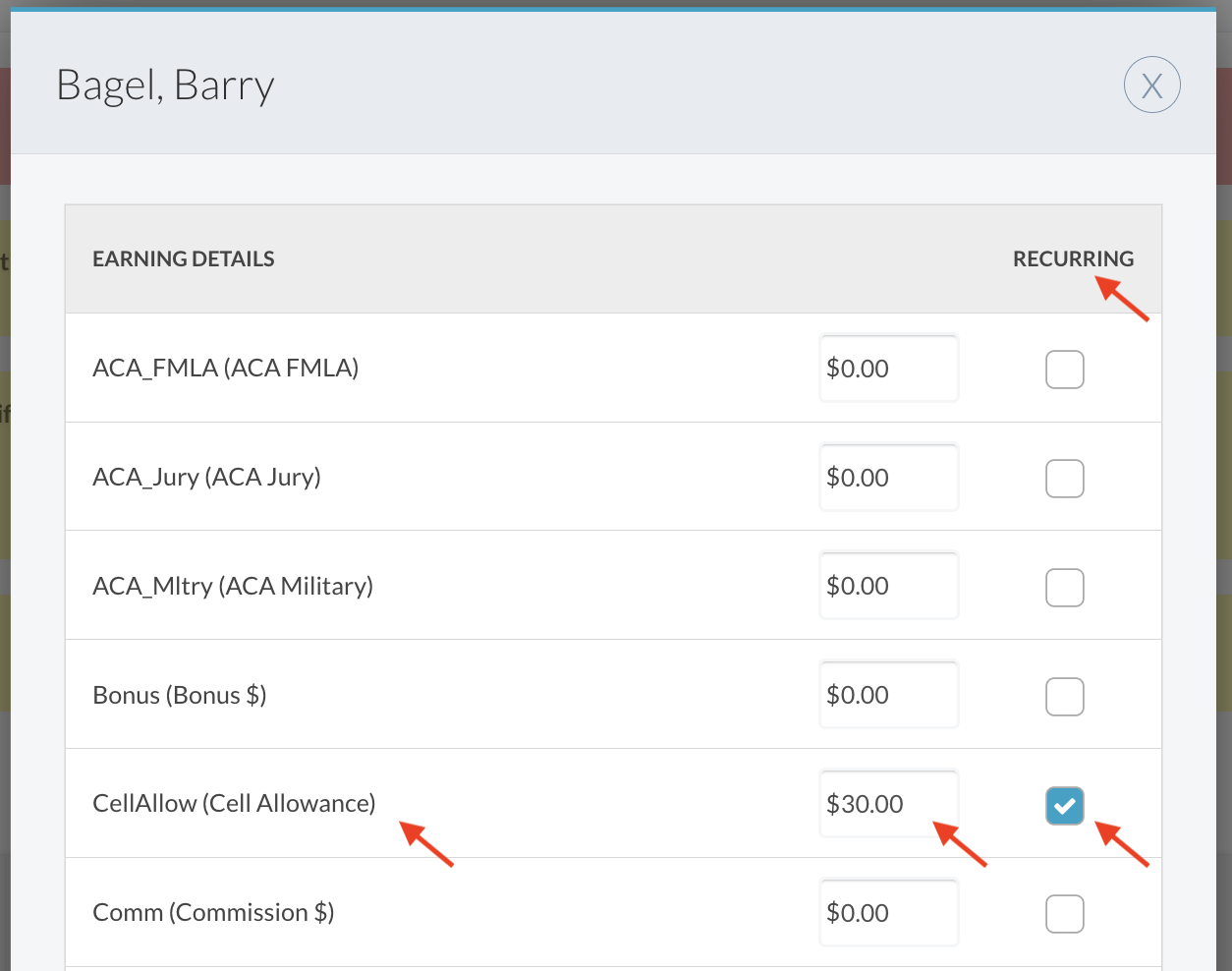Check recurring box for ACA Military
This screenshot has height=971, width=1232.
(1064, 588)
